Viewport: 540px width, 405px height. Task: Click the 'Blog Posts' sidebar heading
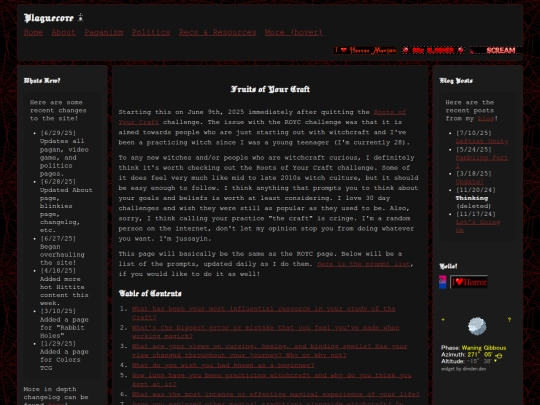click(x=456, y=81)
